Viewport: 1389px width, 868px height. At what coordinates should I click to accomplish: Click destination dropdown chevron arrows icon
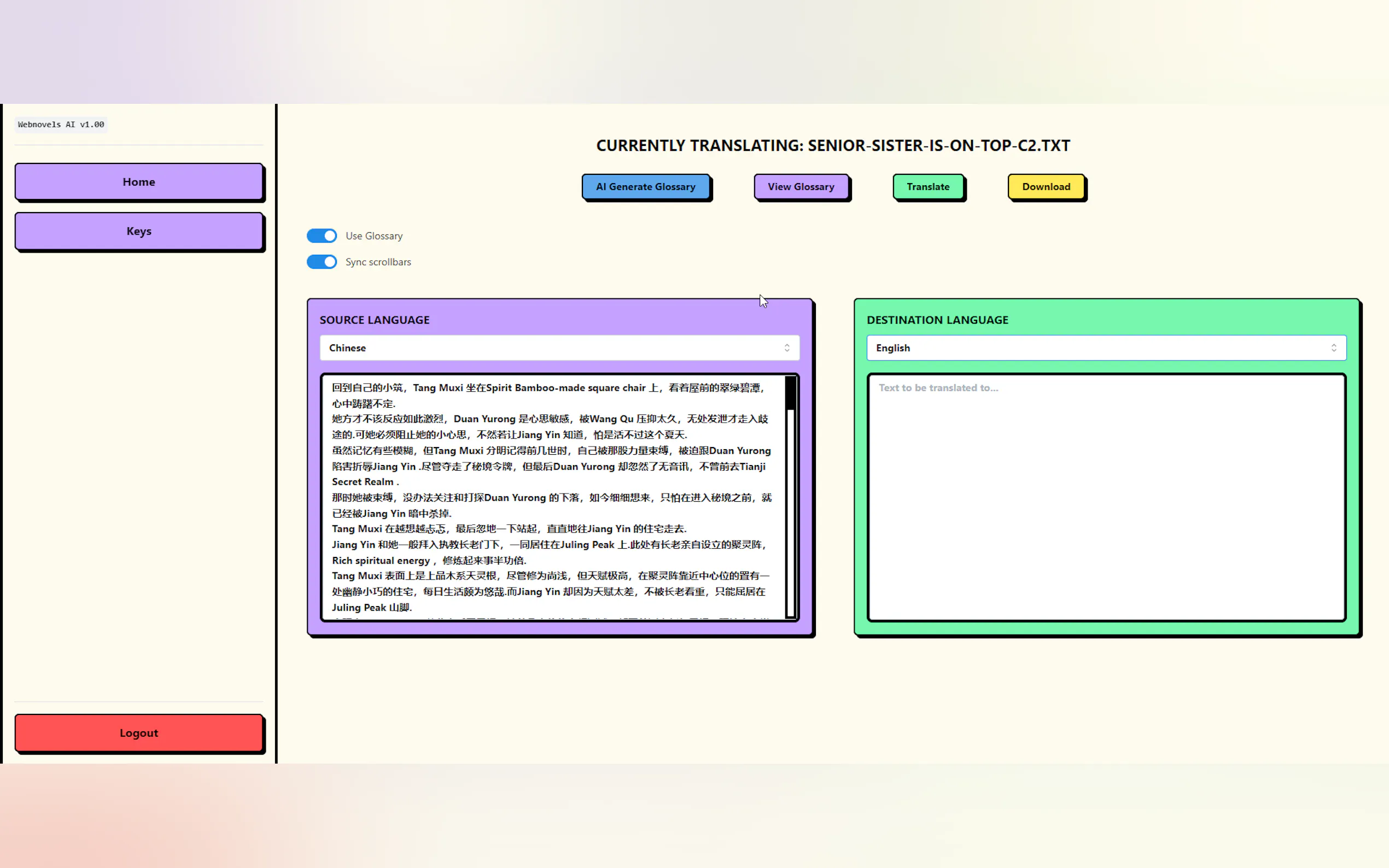pos(1333,348)
